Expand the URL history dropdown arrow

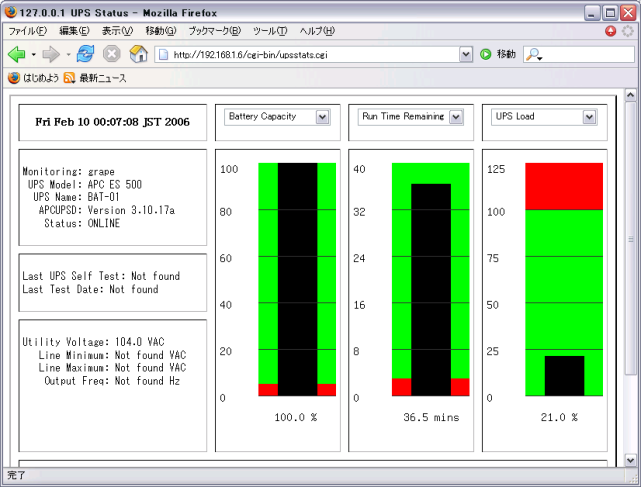pos(467,54)
